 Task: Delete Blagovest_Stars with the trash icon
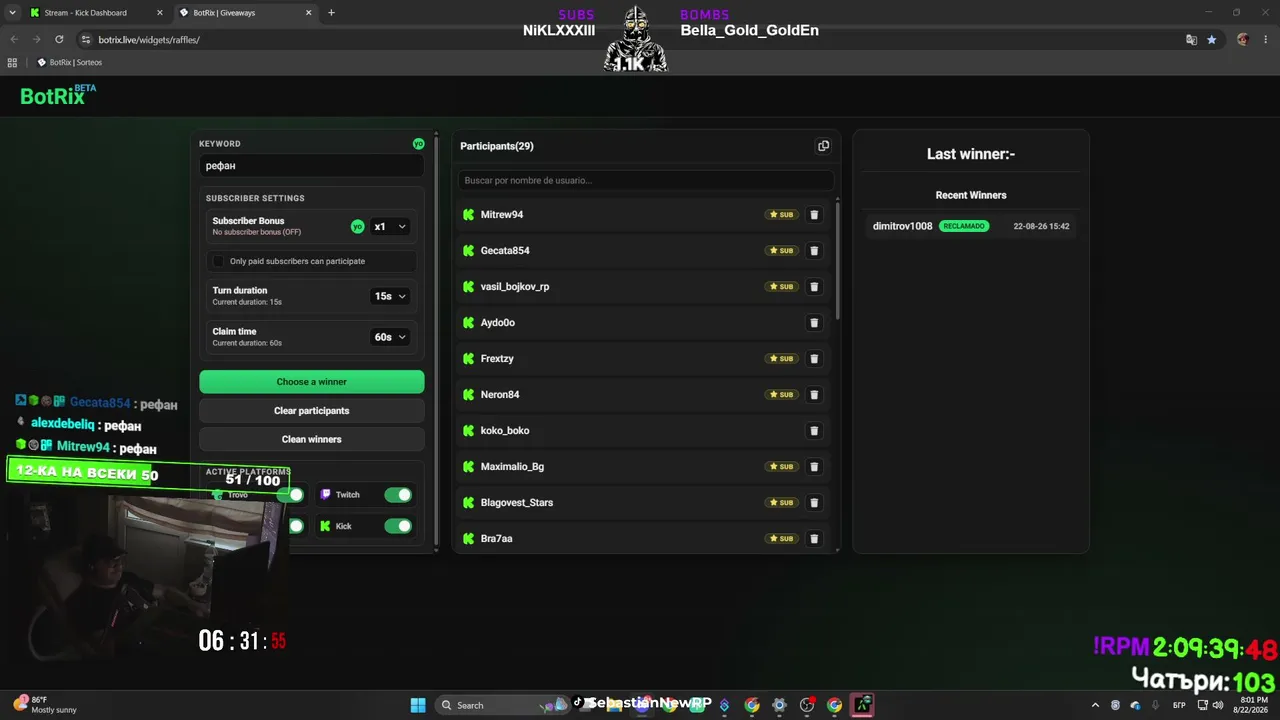point(814,503)
